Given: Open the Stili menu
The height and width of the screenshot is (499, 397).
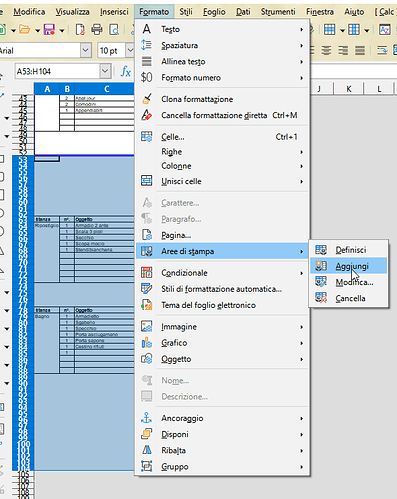Looking at the screenshot, I should tap(186, 12).
